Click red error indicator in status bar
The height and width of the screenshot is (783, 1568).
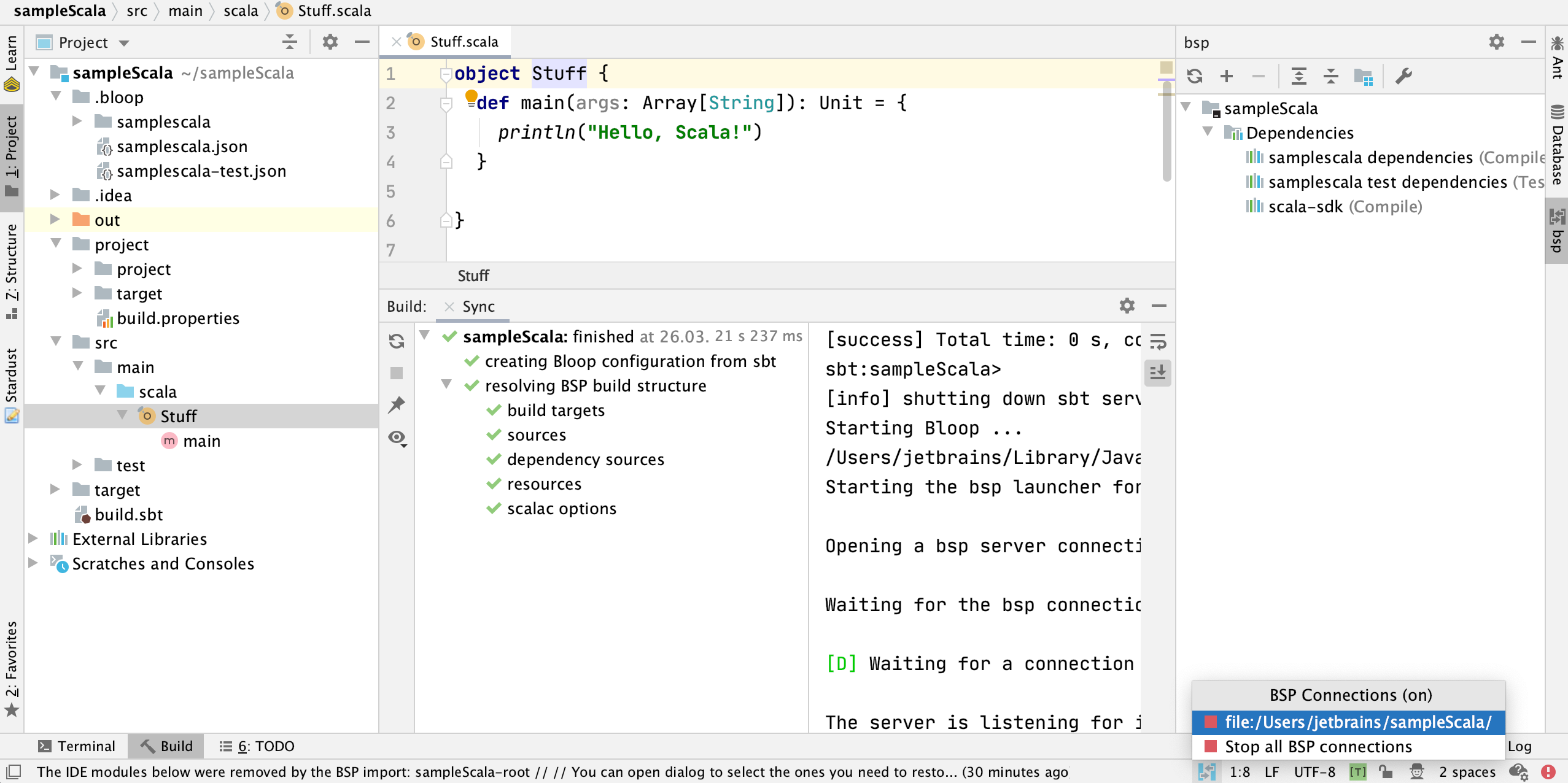point(1548,771)
